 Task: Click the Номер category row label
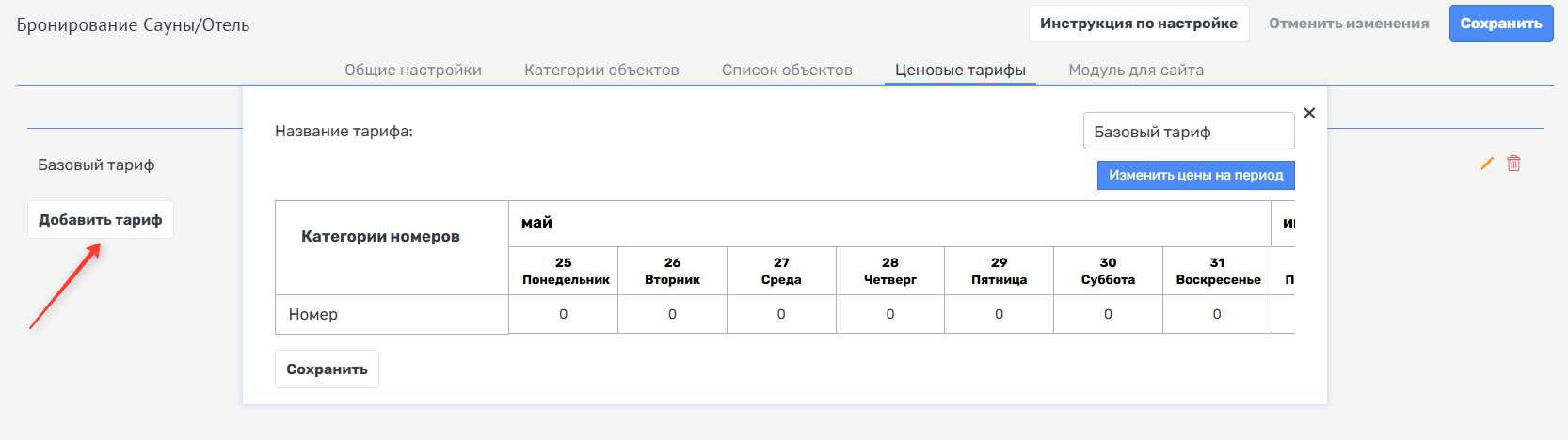coord(313,314)
